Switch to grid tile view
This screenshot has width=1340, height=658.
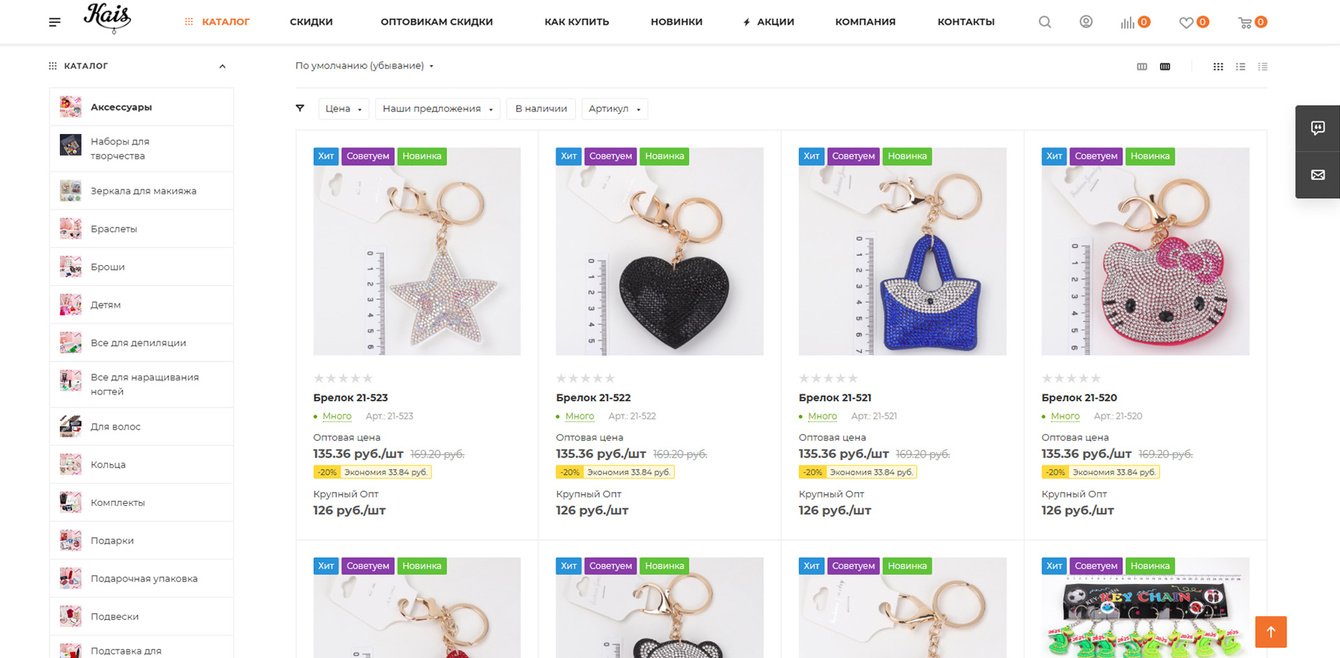click(x=1218, y=67)
